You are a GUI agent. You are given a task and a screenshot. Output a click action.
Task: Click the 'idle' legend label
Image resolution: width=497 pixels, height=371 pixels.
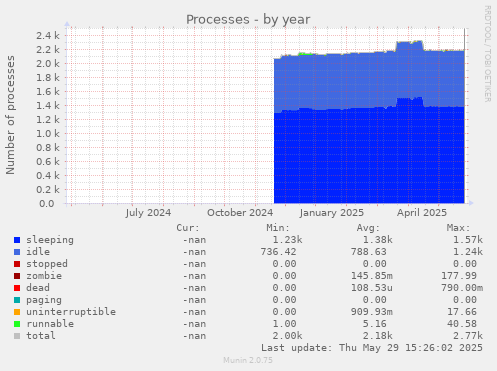click(x=38, y=252)
